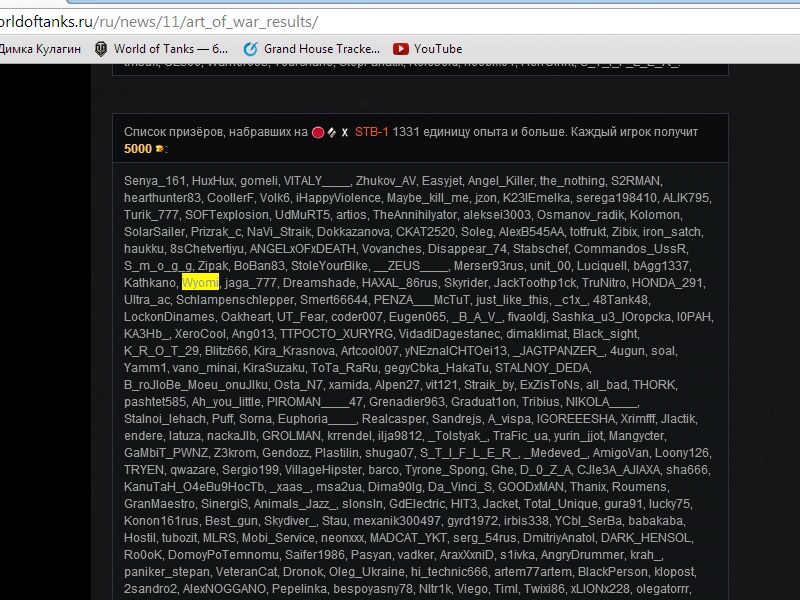Click the player name GaMbiT_PWNZ

coord(166,453)
